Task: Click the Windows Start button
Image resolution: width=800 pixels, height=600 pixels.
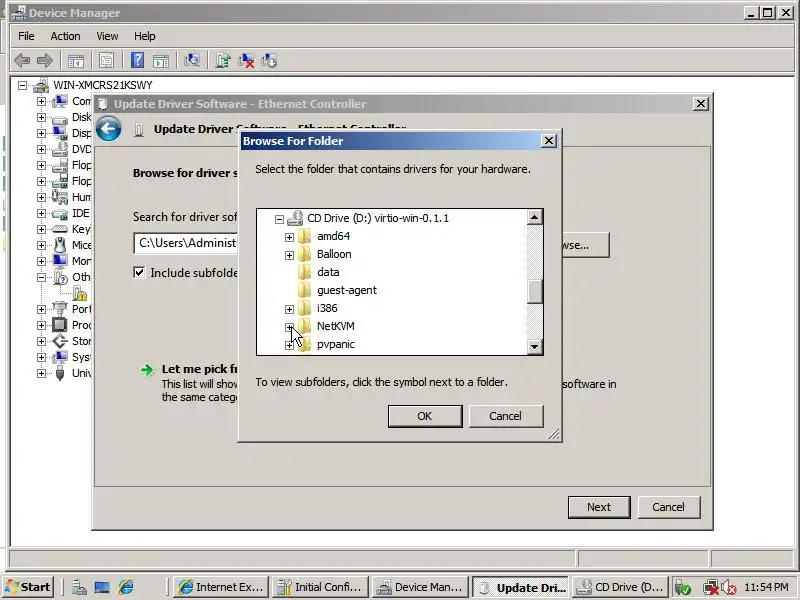Action: click(29, 587)
